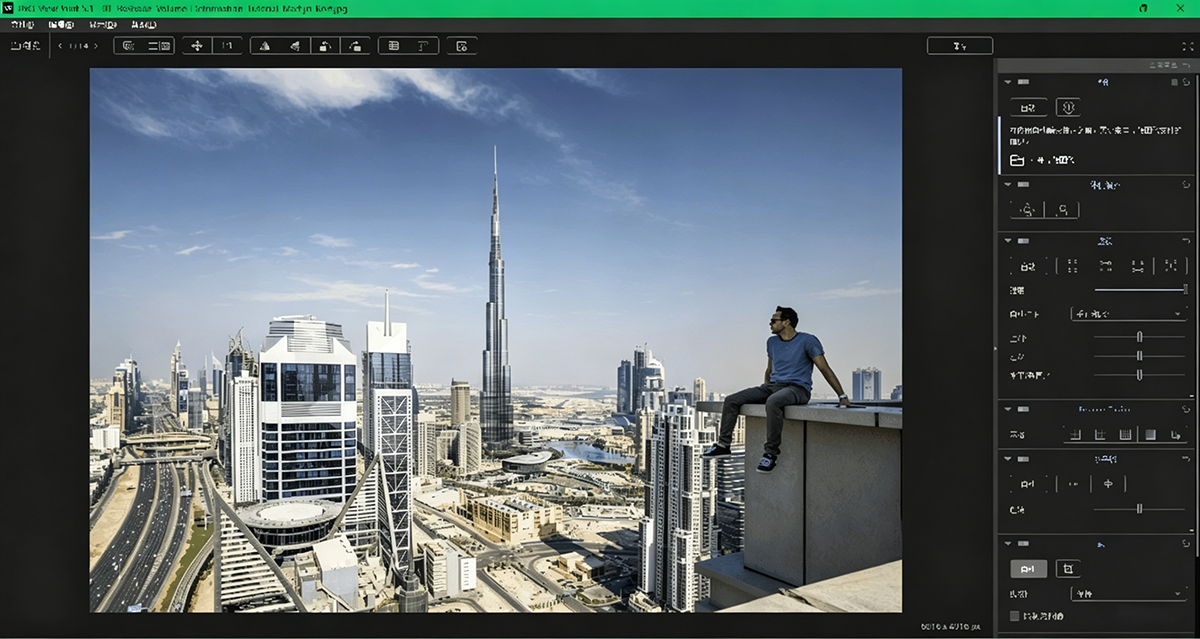Select the vertical-parallels perspective tool icon

pyautogui.click(x=1072, y=266)
